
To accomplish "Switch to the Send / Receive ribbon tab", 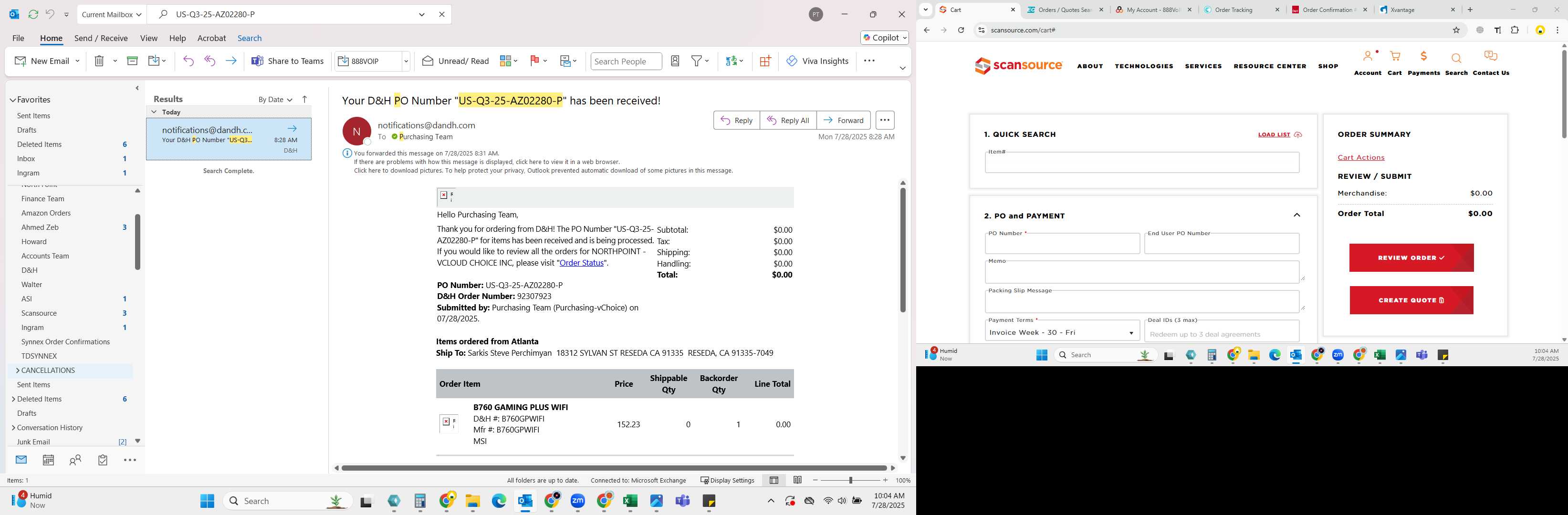I will (x=101, y=38).
